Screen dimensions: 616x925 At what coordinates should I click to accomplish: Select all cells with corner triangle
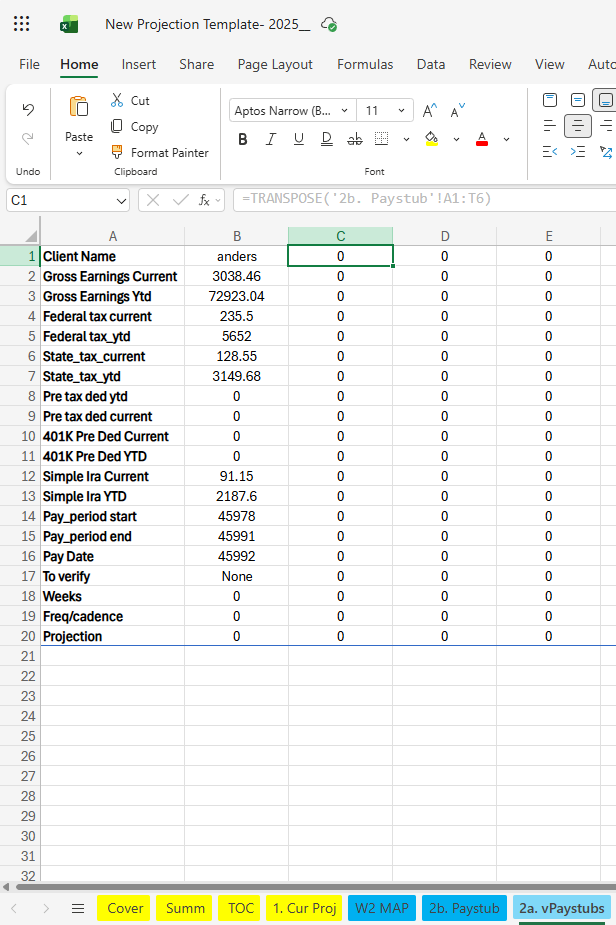(x=32, y=237)
